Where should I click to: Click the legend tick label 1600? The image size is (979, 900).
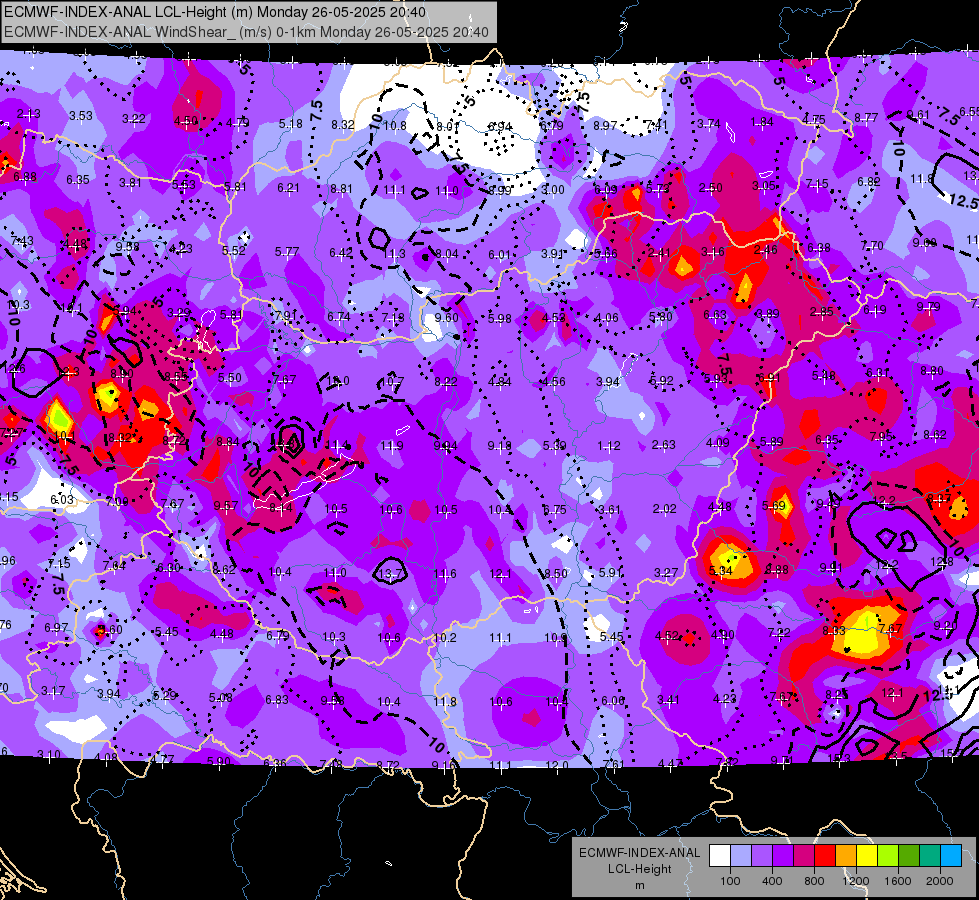click(x=898, y=881)
